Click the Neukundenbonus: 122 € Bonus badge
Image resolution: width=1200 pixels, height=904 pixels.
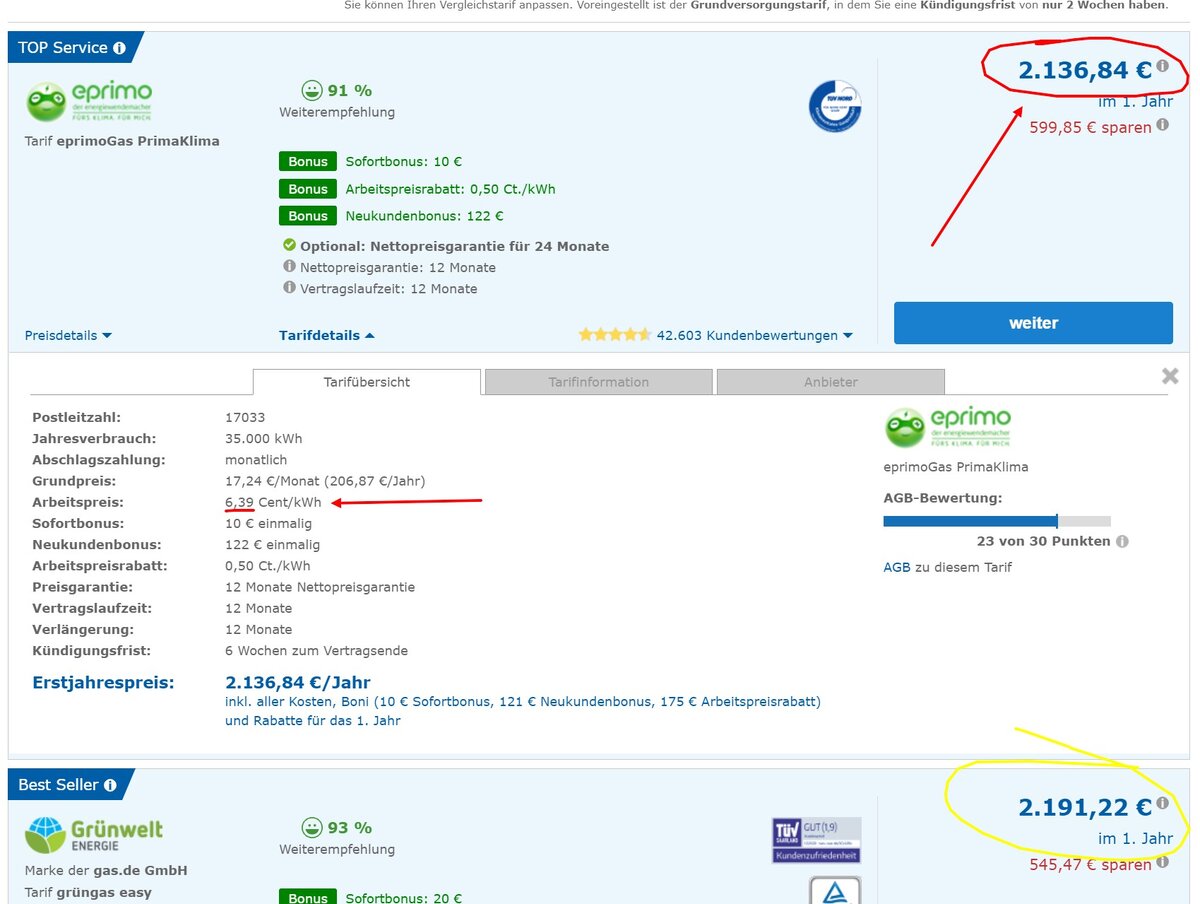click(308, 216)
